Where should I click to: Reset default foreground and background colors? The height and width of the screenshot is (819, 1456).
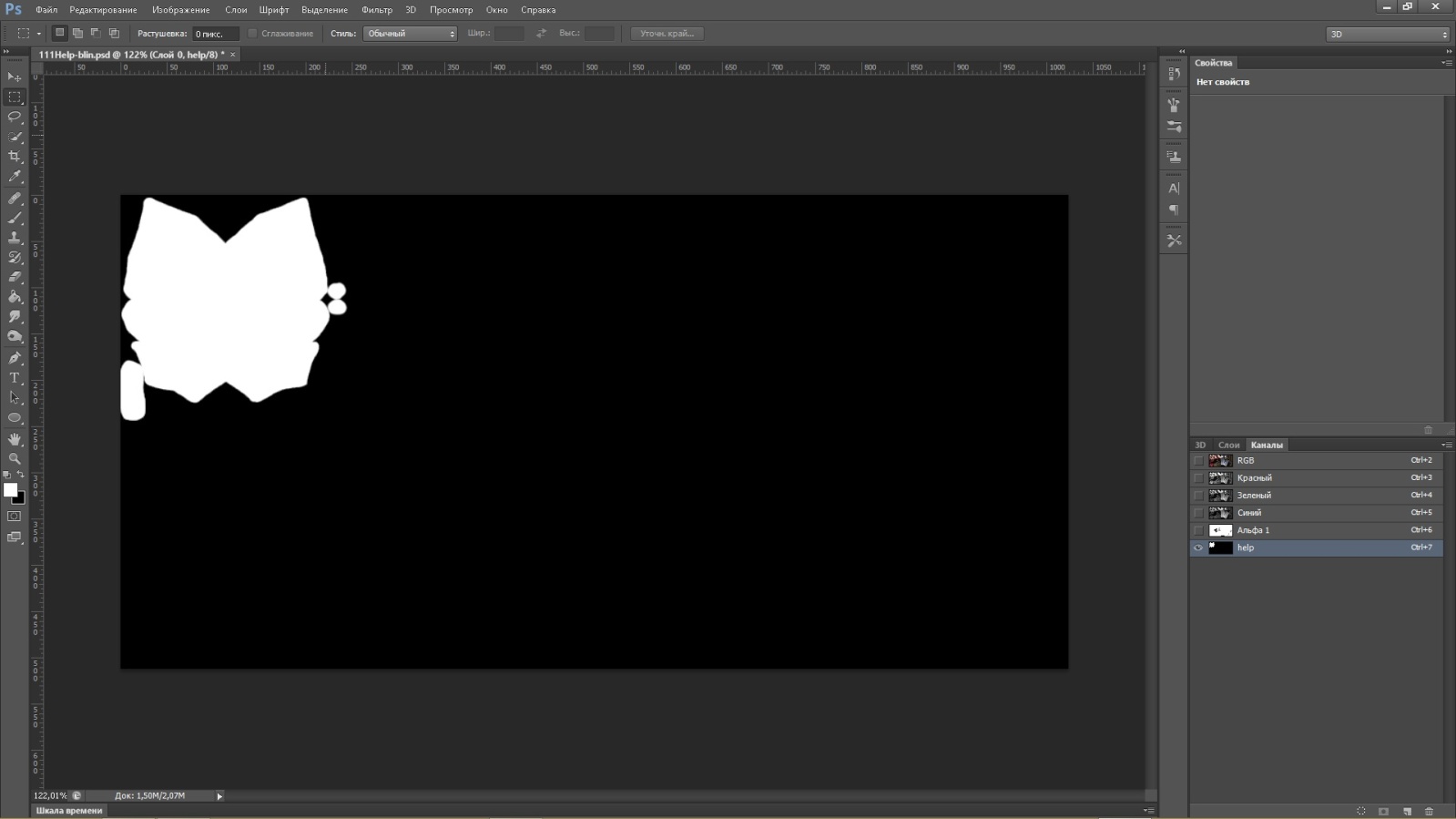pos(7,475)
